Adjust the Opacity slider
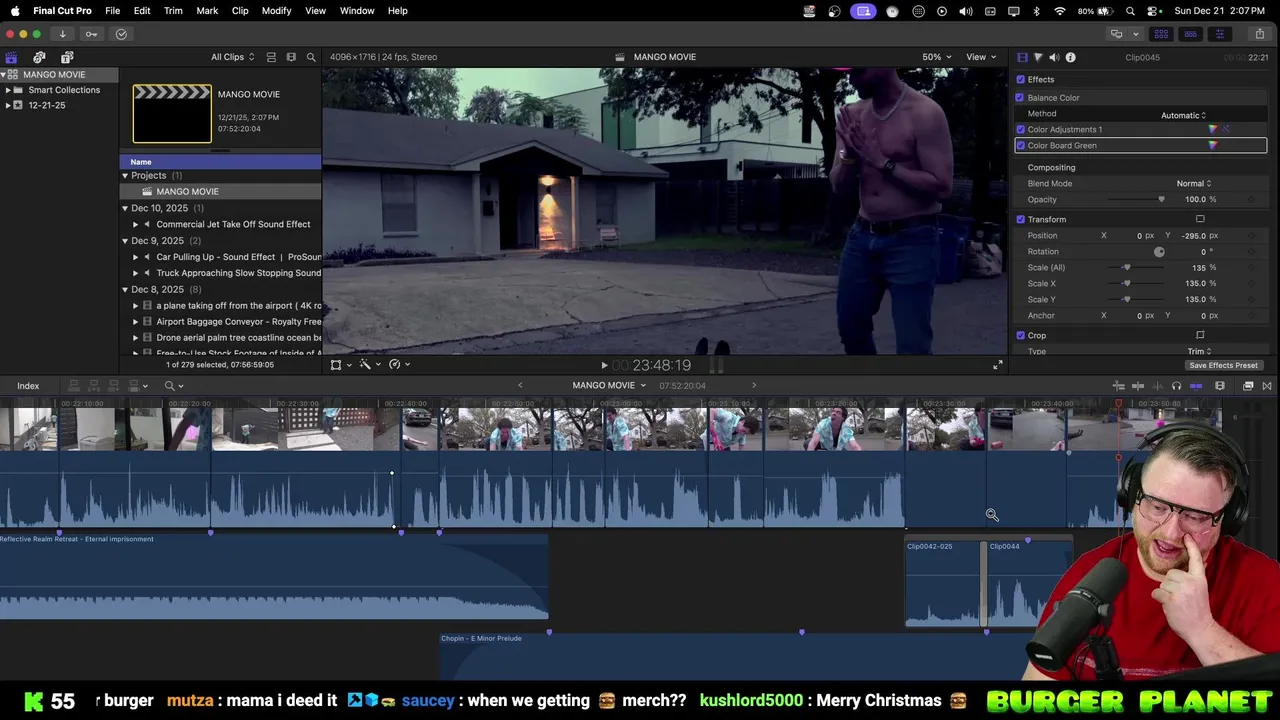This screenshot has height=720, width=1280. 1161,199
